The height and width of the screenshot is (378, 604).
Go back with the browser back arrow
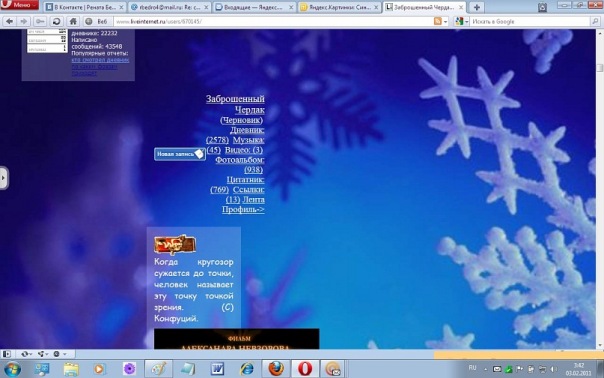pos(9,22)
